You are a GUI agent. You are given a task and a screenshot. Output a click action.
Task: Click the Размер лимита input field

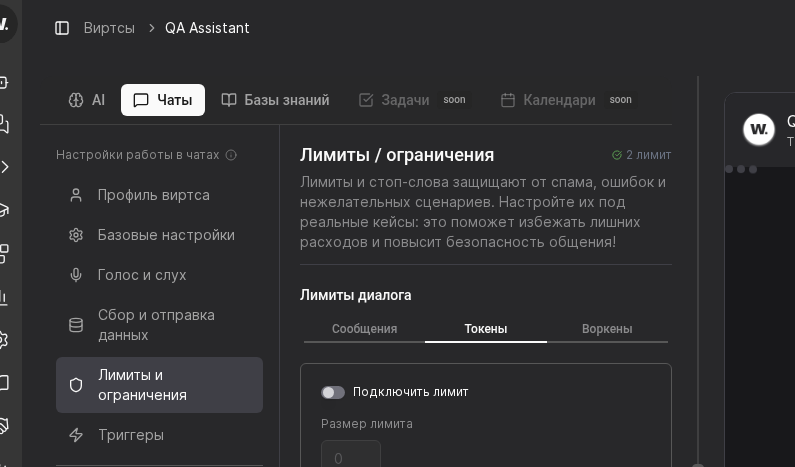351,456
